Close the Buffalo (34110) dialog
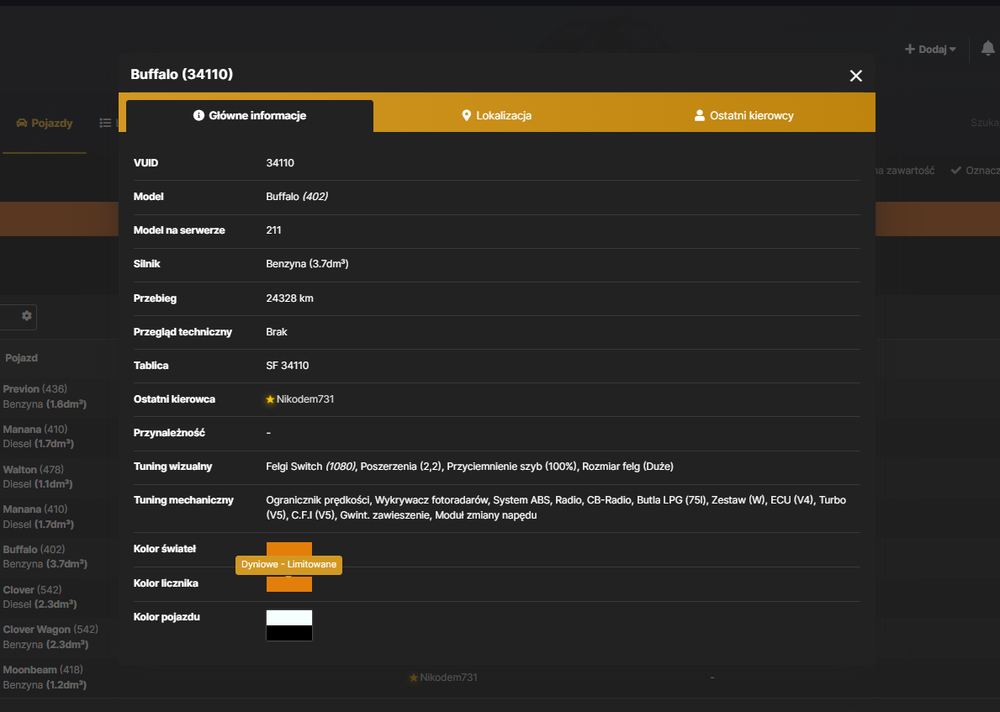The height and width of the screenshot is (712, 1000). point(855,76)
